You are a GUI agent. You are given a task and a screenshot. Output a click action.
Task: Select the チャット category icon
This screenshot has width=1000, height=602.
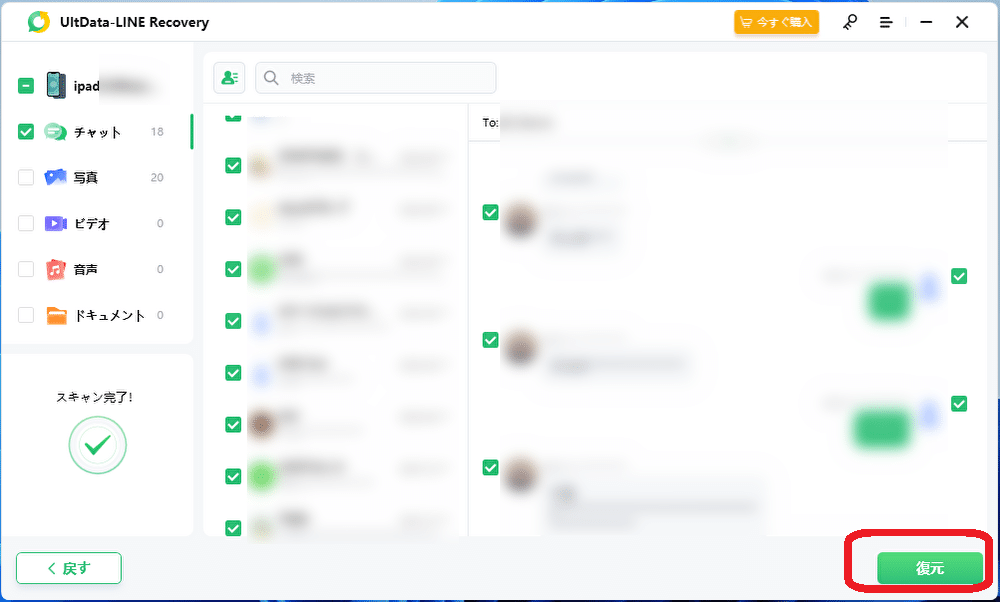coord(55,132)
